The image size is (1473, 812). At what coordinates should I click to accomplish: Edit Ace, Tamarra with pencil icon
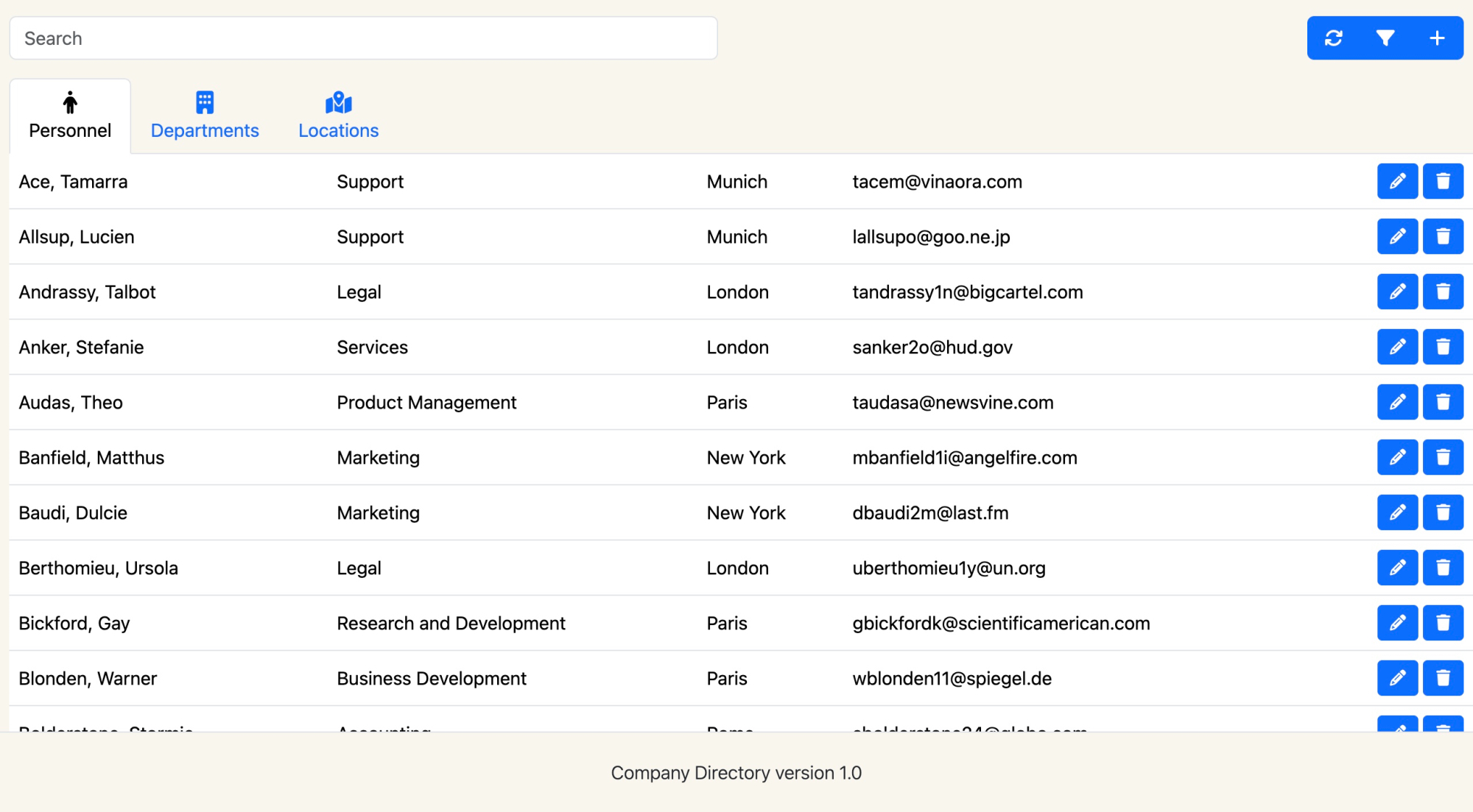pyautogui.click(x=1397, y=181)
